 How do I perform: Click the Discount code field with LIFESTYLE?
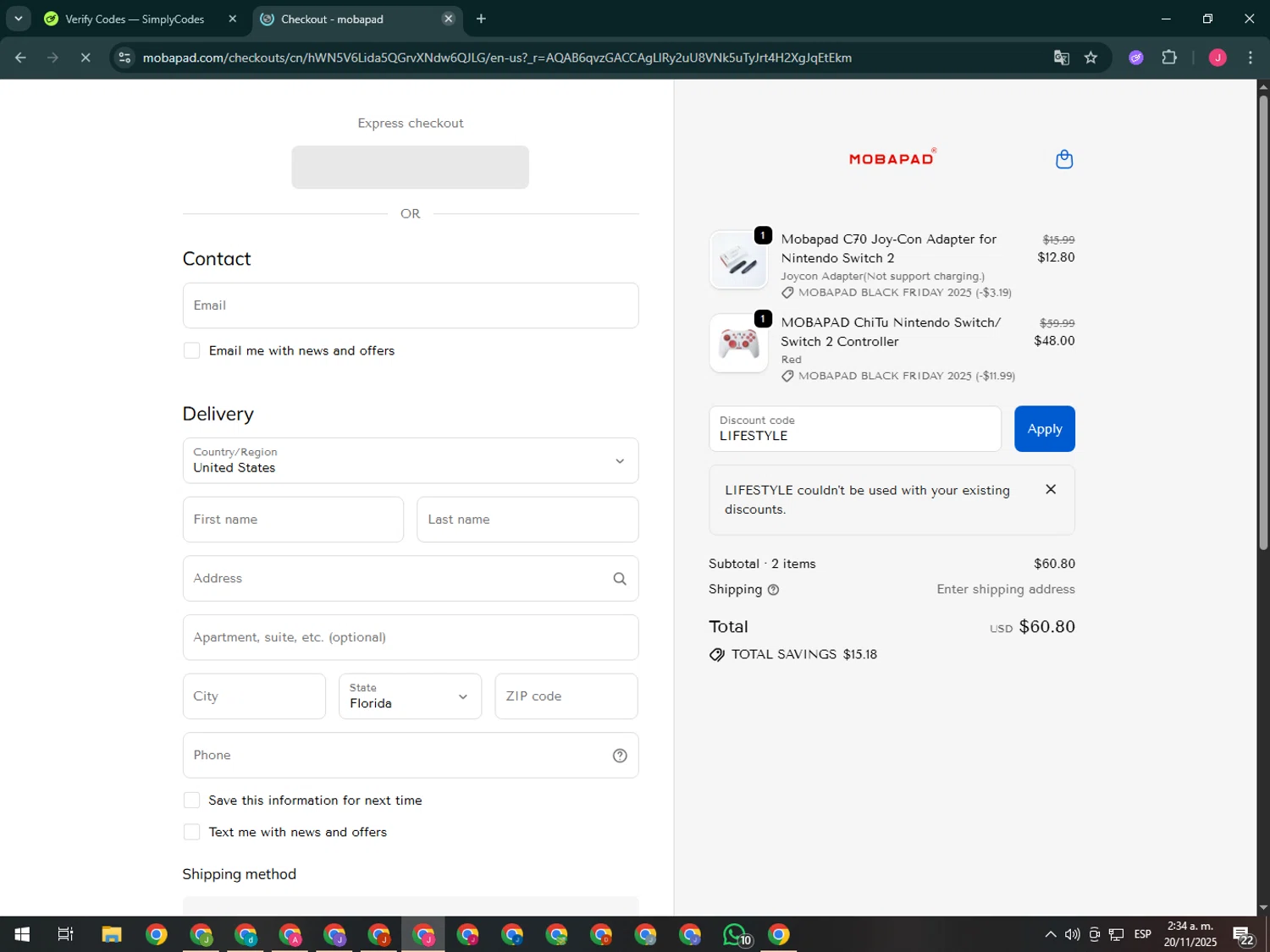click(x=855, y=429)
